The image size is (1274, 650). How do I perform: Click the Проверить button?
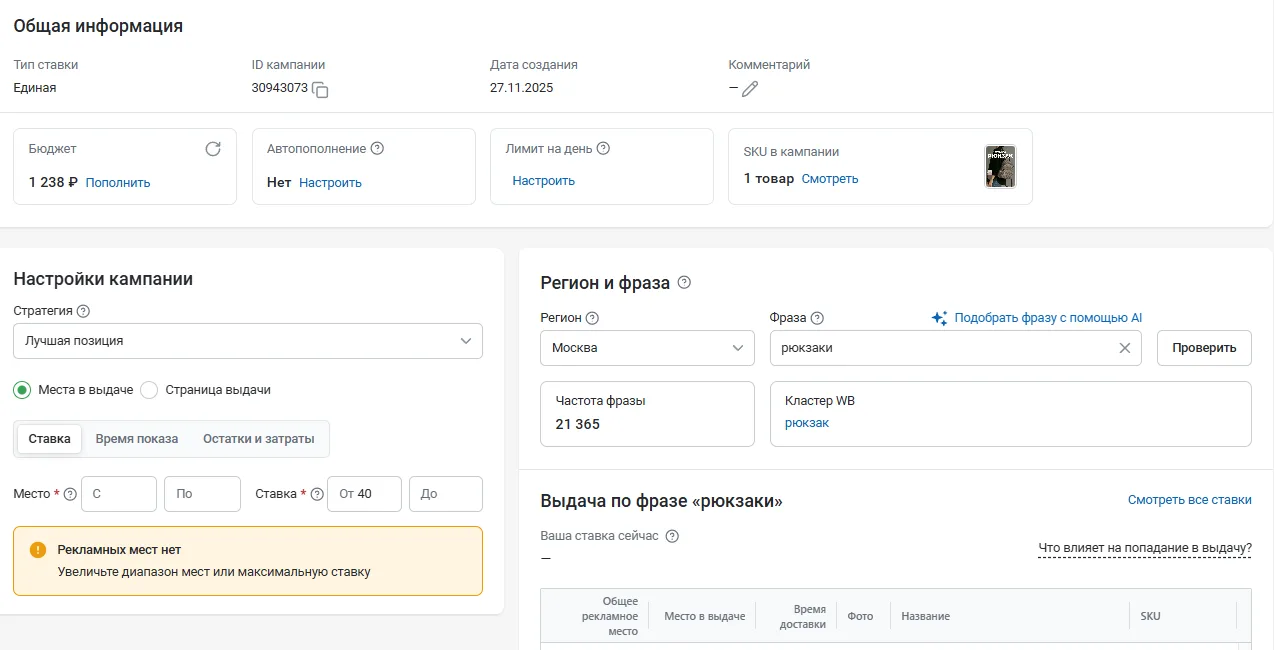click(x=1204, y=348)
